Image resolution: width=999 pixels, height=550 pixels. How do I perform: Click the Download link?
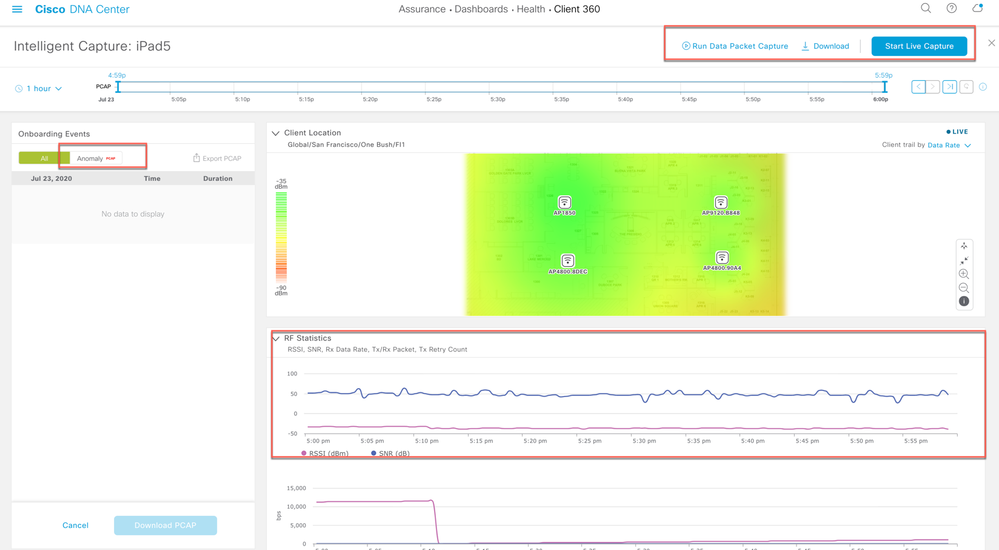[825, 46]
